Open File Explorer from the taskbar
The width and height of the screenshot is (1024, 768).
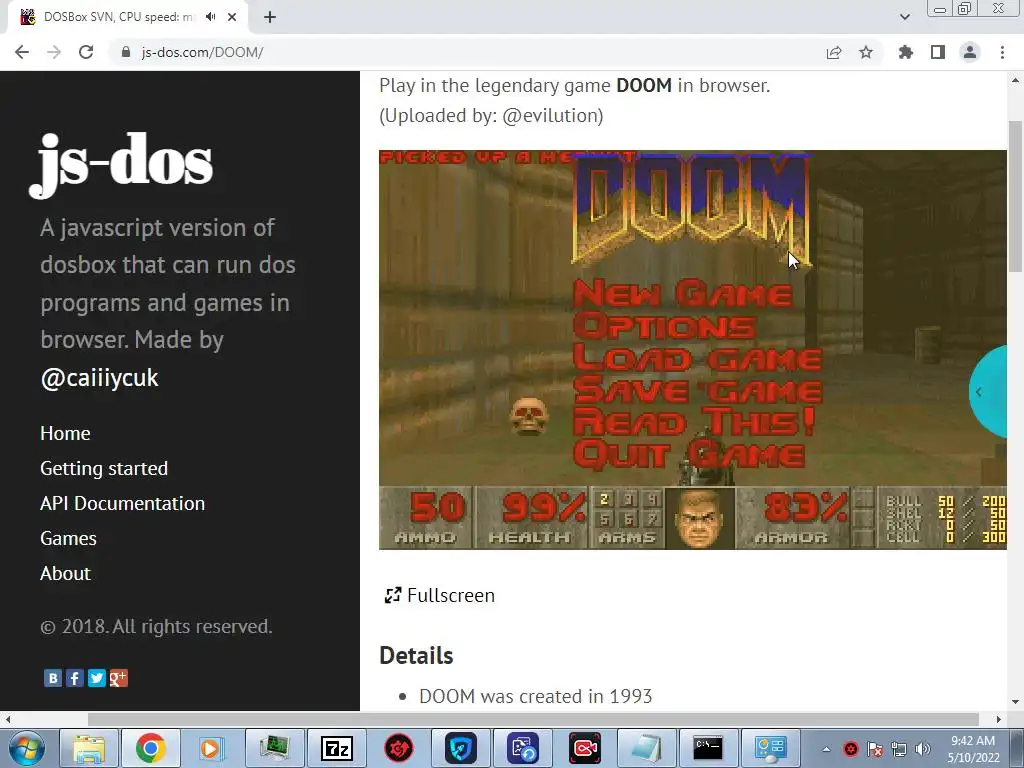coord(89,748)
